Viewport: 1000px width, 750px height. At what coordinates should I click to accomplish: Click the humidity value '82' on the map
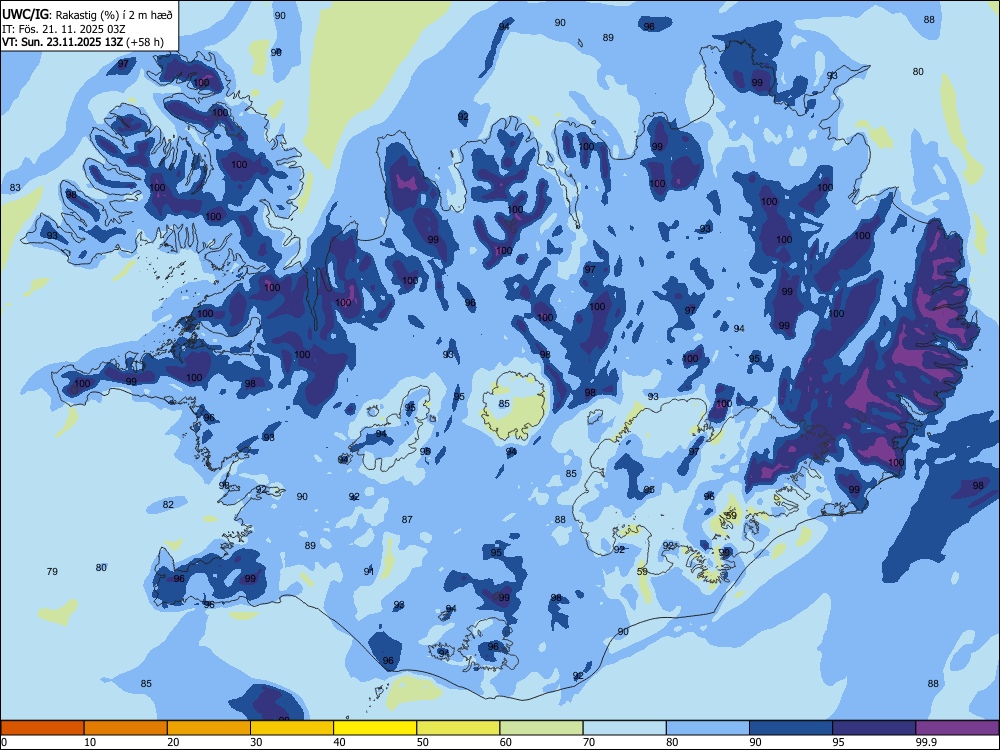coord(168,504)
